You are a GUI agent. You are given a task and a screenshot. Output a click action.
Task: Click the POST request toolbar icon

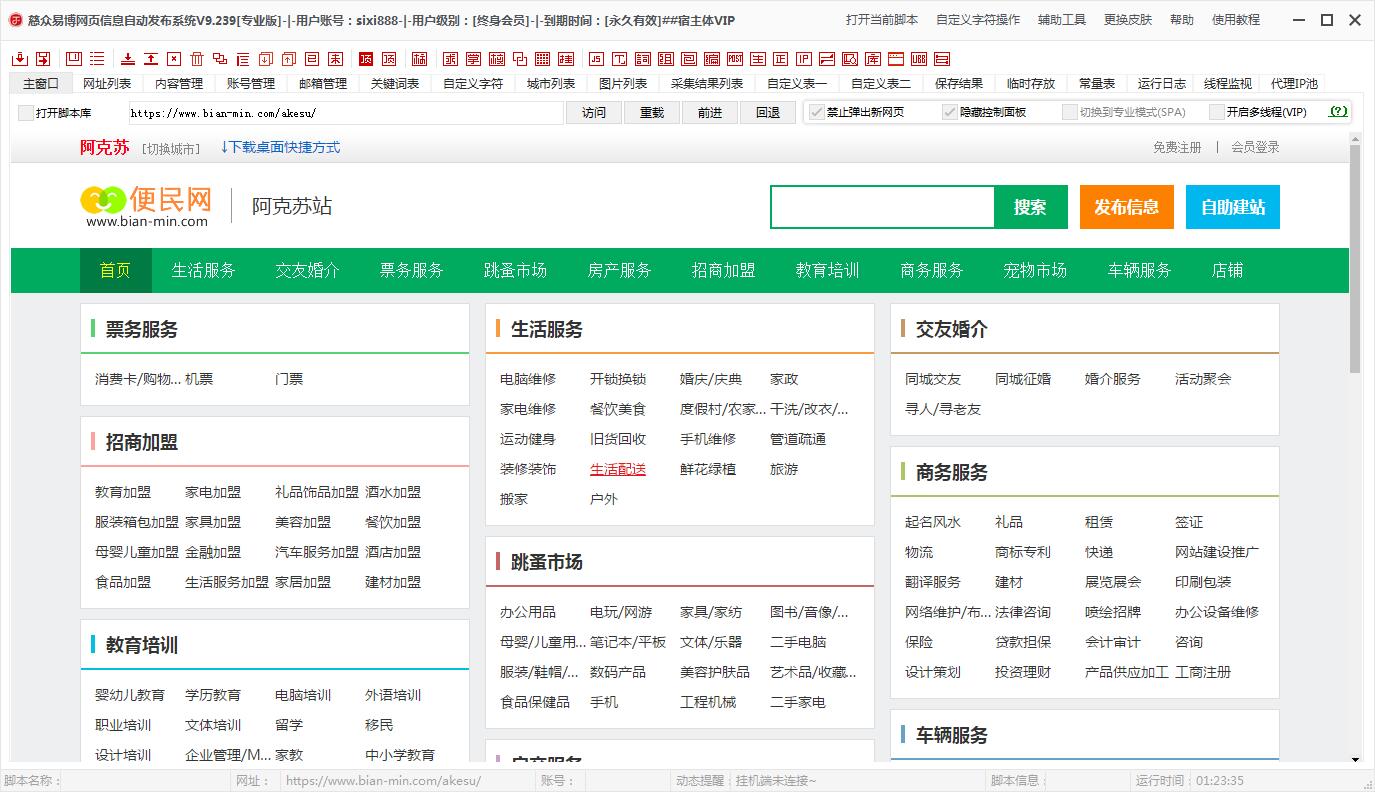tap(735, 59)
